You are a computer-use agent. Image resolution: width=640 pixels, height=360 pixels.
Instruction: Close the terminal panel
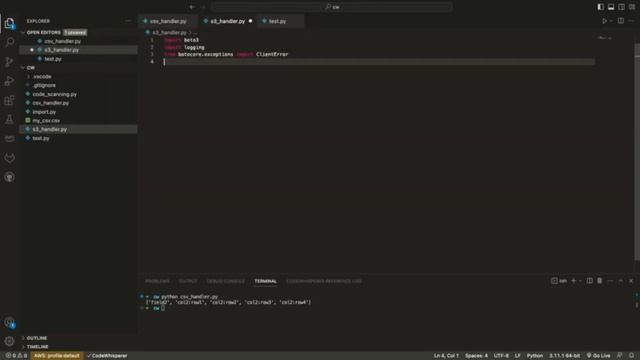(x=631, y=281)
